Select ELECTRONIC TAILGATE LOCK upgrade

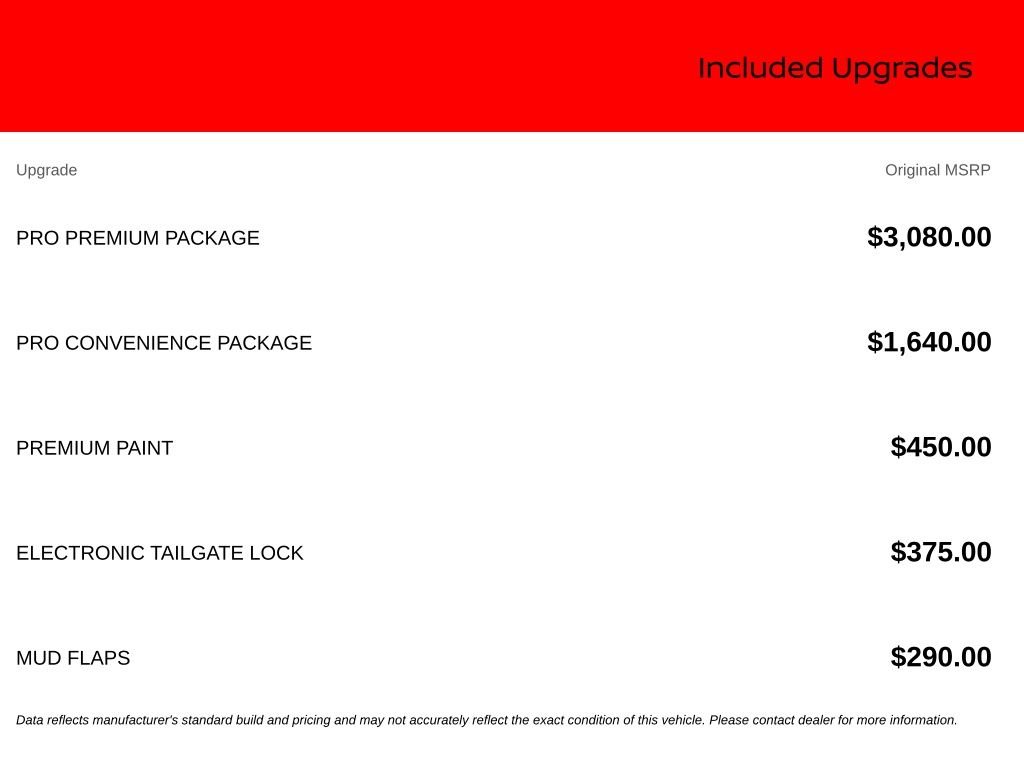click(160, 553)
